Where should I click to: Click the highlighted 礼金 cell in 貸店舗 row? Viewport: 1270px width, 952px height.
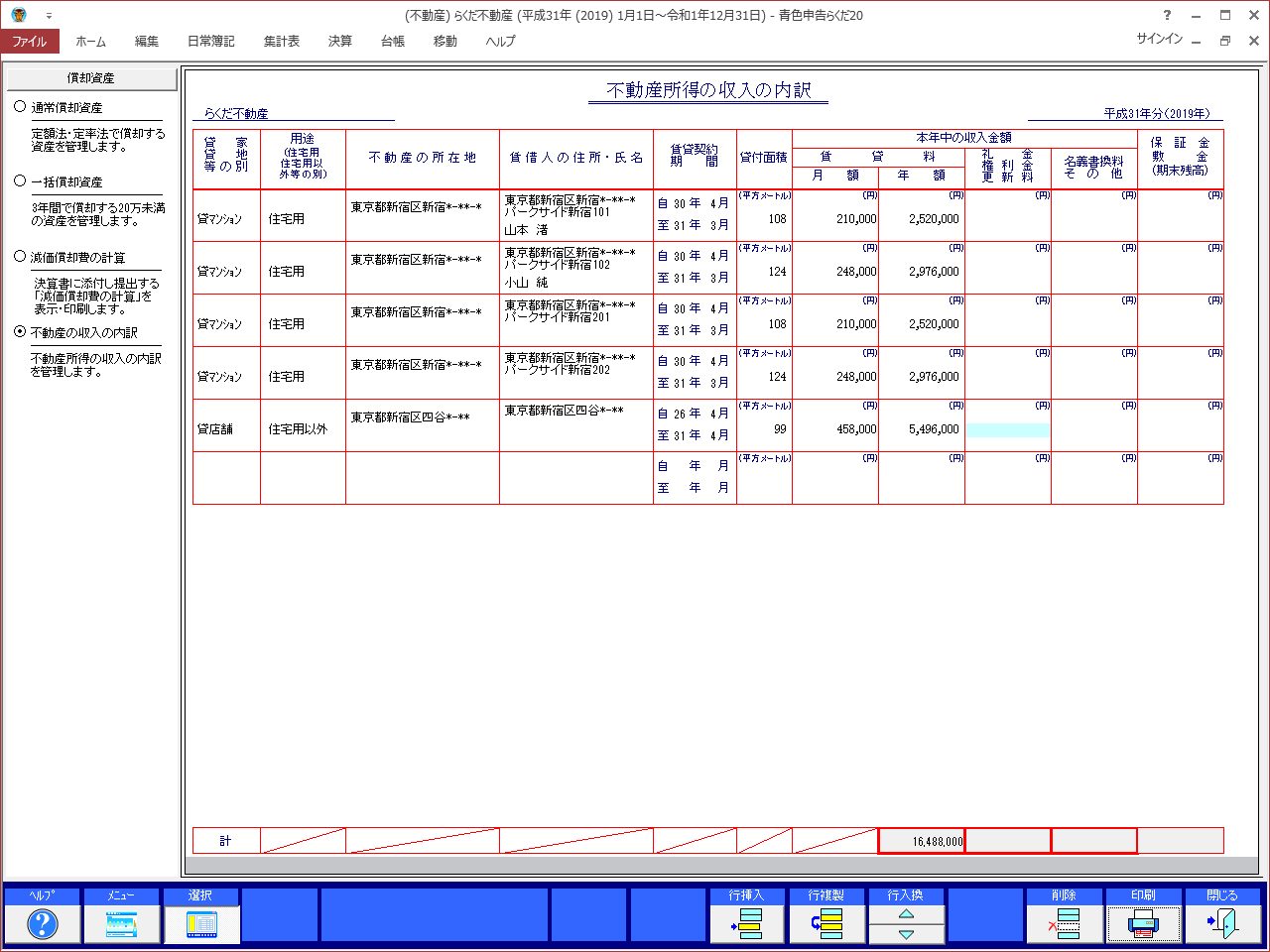(1007, 430)
